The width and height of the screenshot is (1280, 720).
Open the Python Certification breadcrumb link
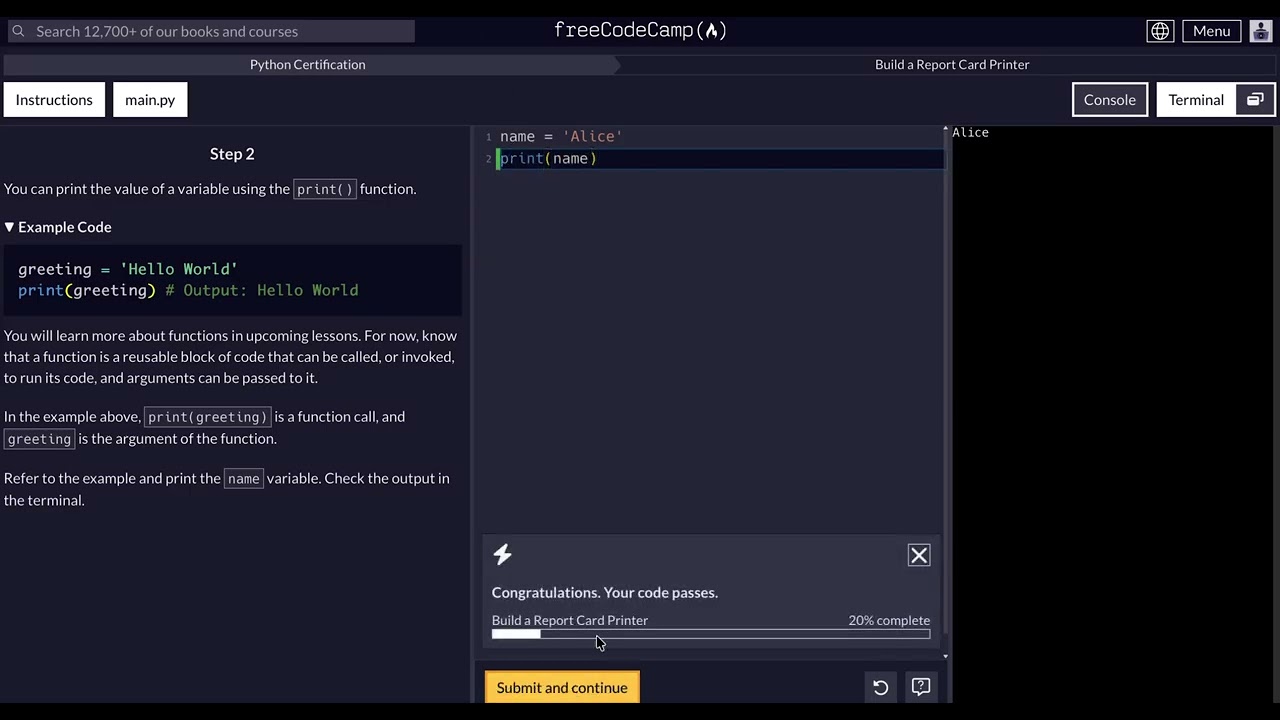[x=308, y=64]
